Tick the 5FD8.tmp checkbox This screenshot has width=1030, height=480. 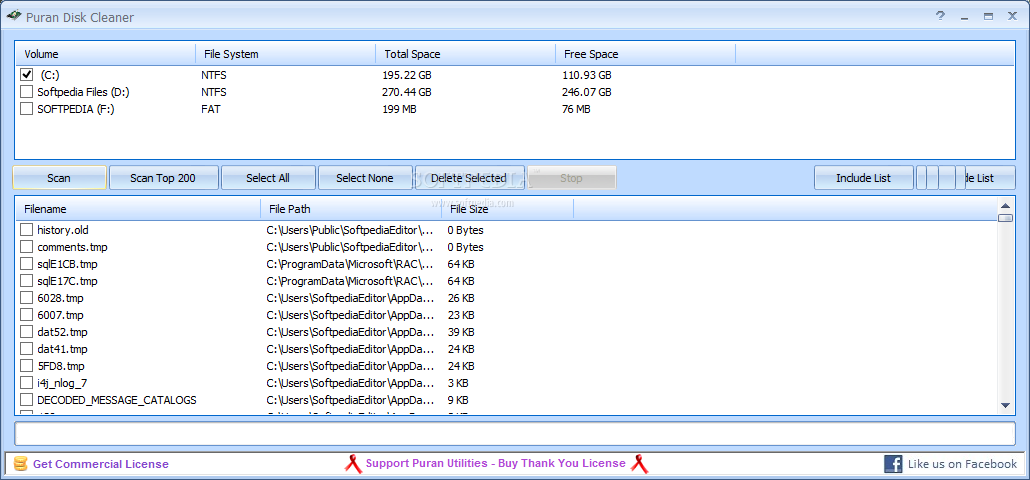(x=26, y=366)
